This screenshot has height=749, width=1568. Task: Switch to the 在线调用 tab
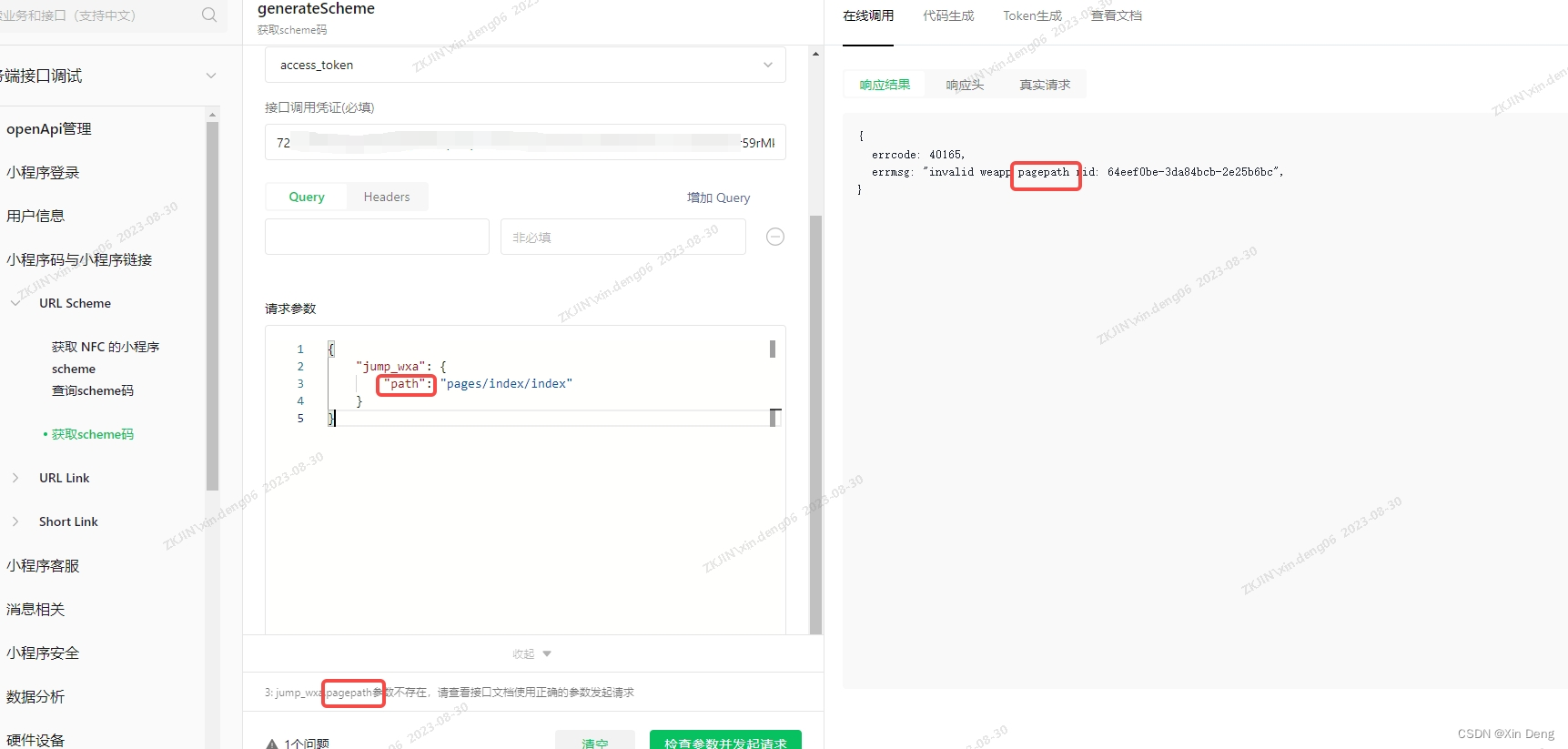click(x=868, y=15)
